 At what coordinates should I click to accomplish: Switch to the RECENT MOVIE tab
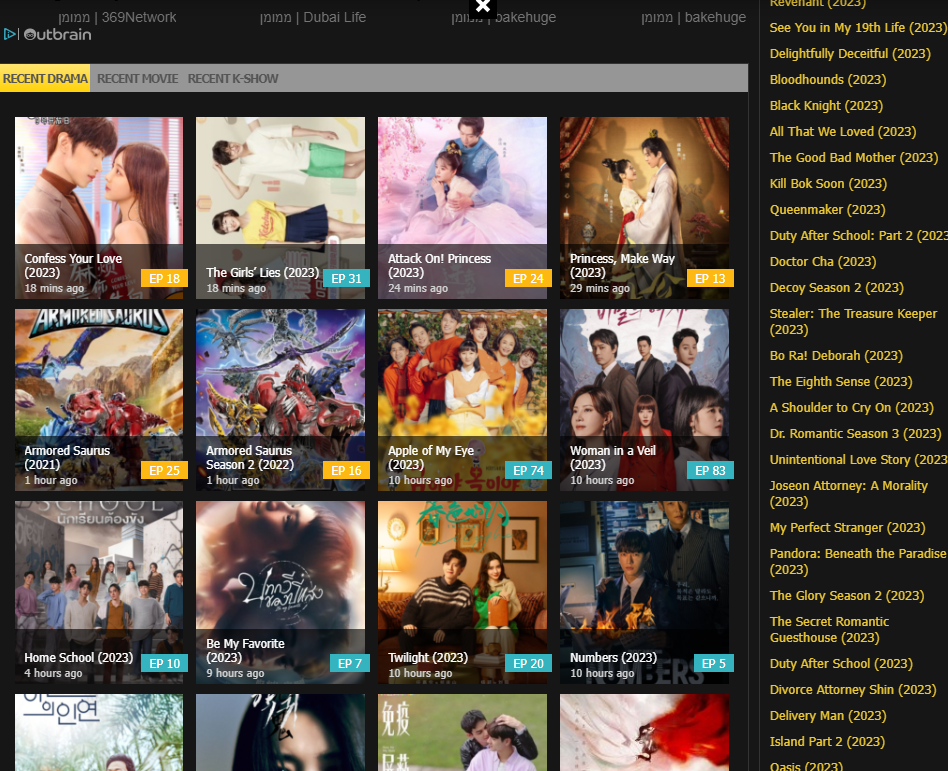(x=138, y=79)
